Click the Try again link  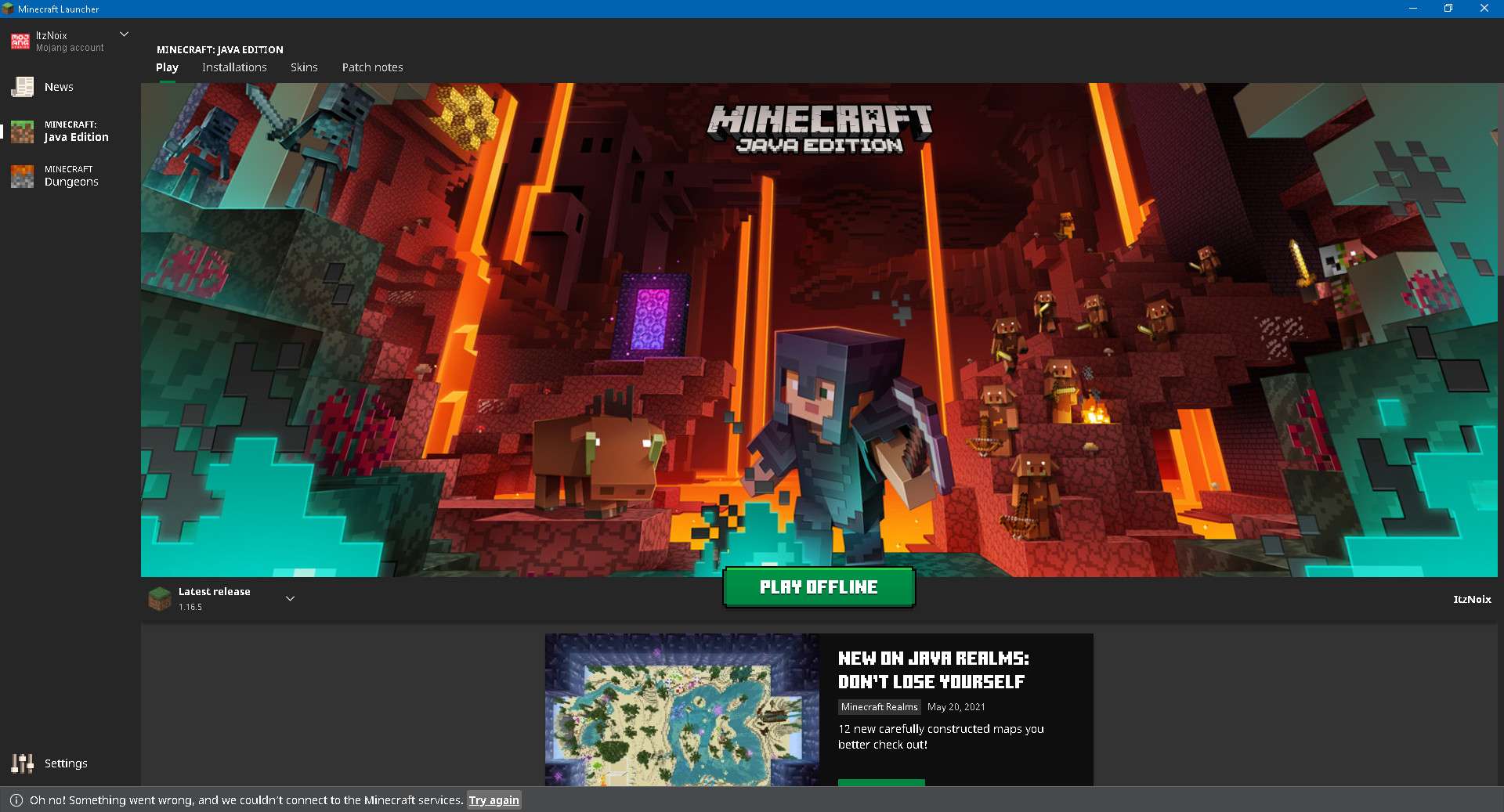493,800
